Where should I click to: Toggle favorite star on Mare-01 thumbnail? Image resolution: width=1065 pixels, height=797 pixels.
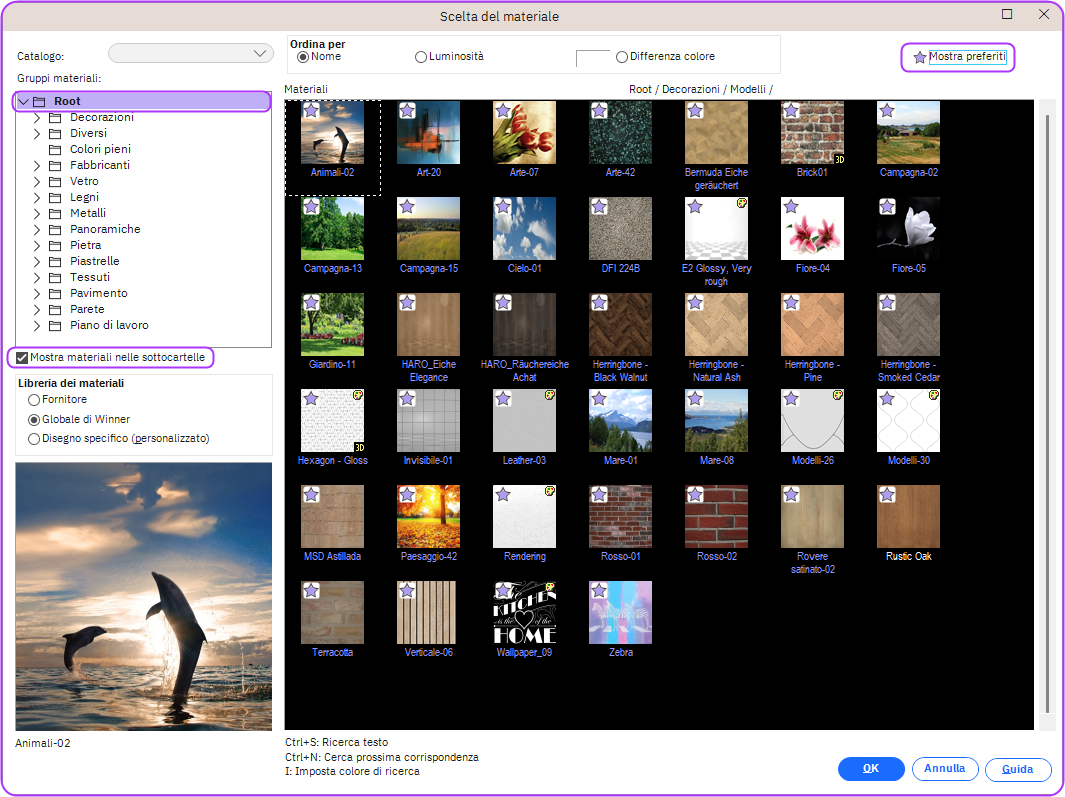click(x=599, y=399)
